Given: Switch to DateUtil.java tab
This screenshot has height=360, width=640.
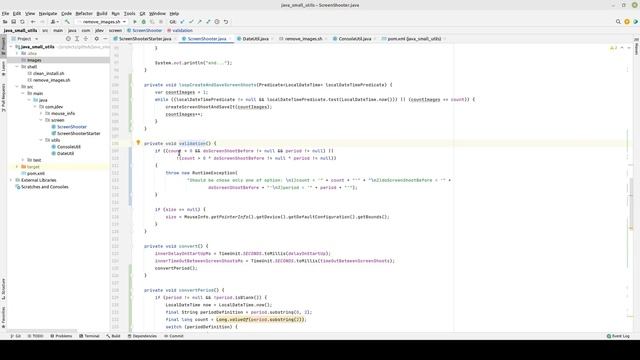Looking at the screenshot, I should [256, 39].
